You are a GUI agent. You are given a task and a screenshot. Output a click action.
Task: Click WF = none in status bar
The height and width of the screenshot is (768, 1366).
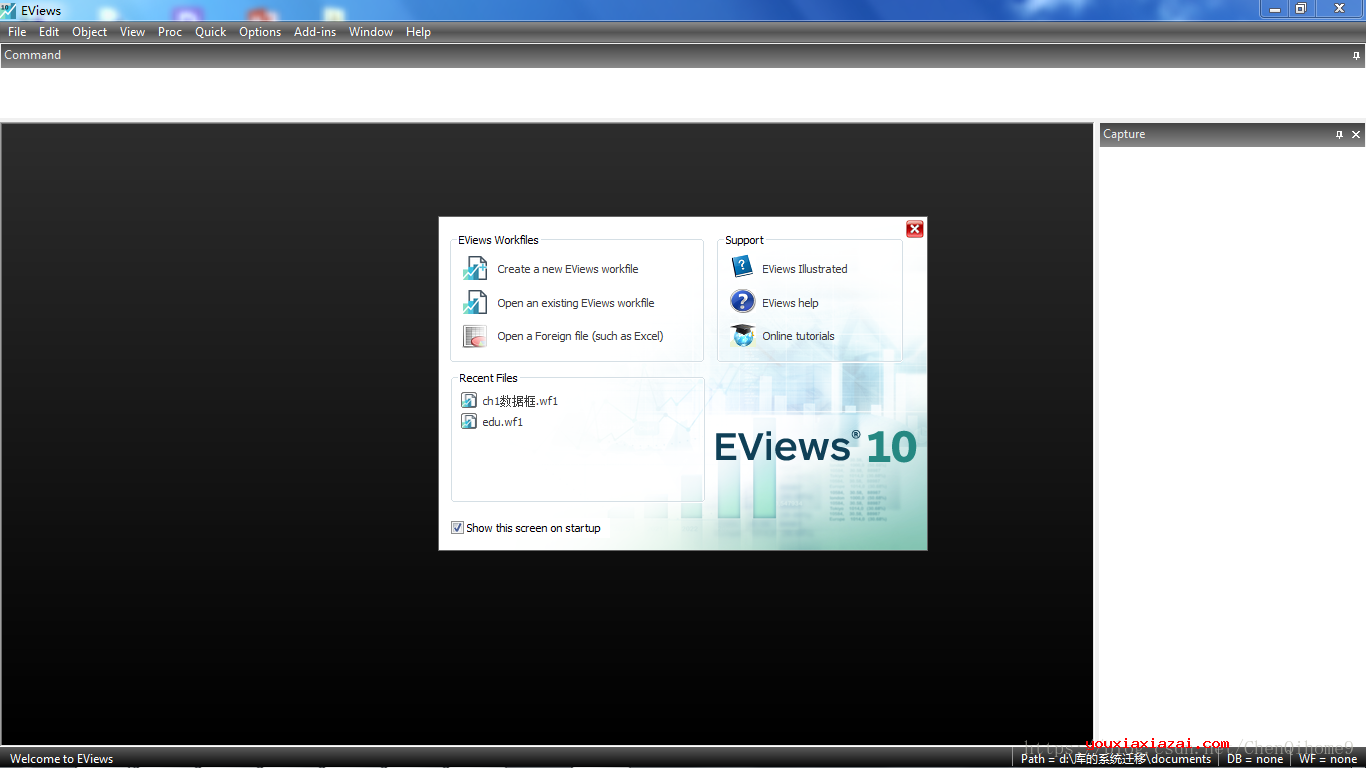1328,759
